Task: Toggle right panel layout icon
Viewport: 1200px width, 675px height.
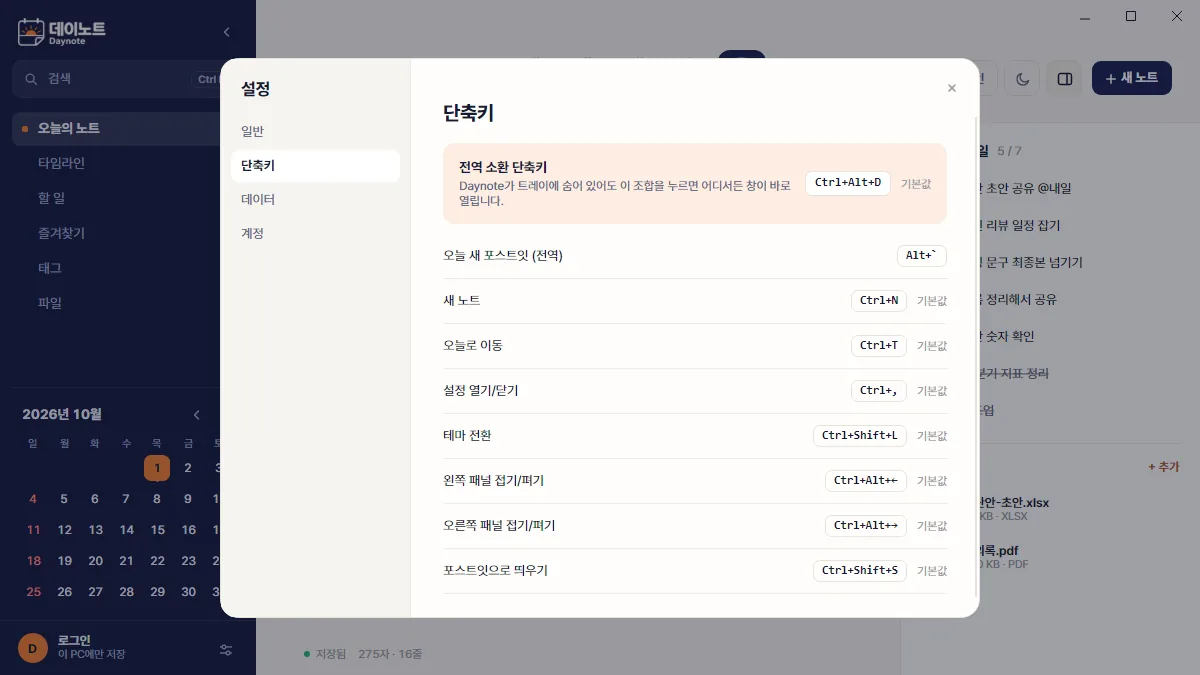Action: (x=1065, y=78)
